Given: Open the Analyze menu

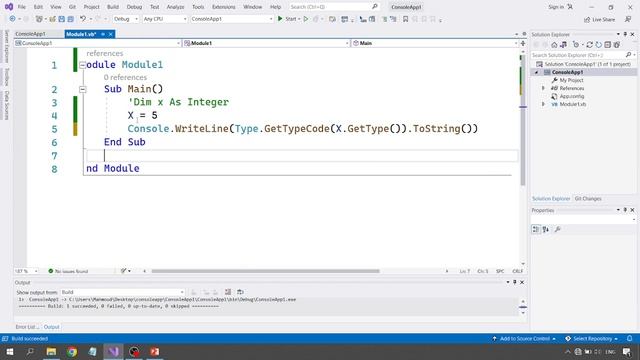Looking at the screenshot, I should click(175, 7).
